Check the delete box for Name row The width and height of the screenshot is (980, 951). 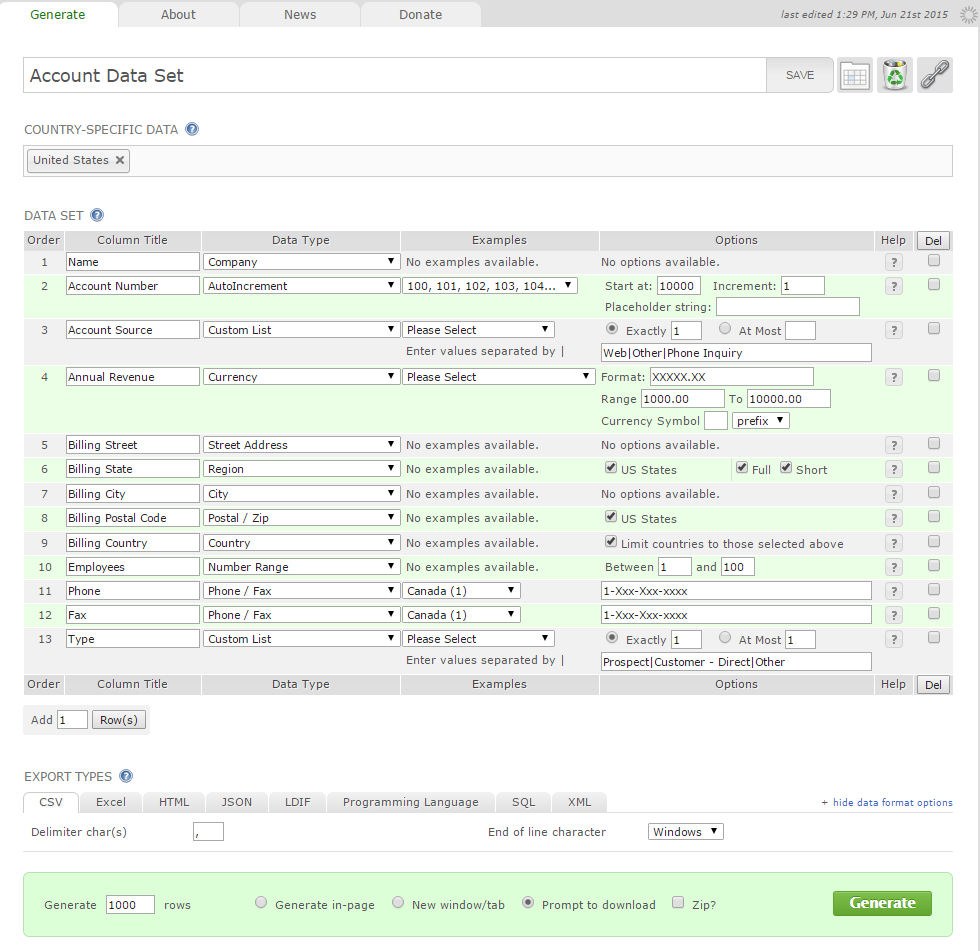pyautogui.click(x=934, y=260)
